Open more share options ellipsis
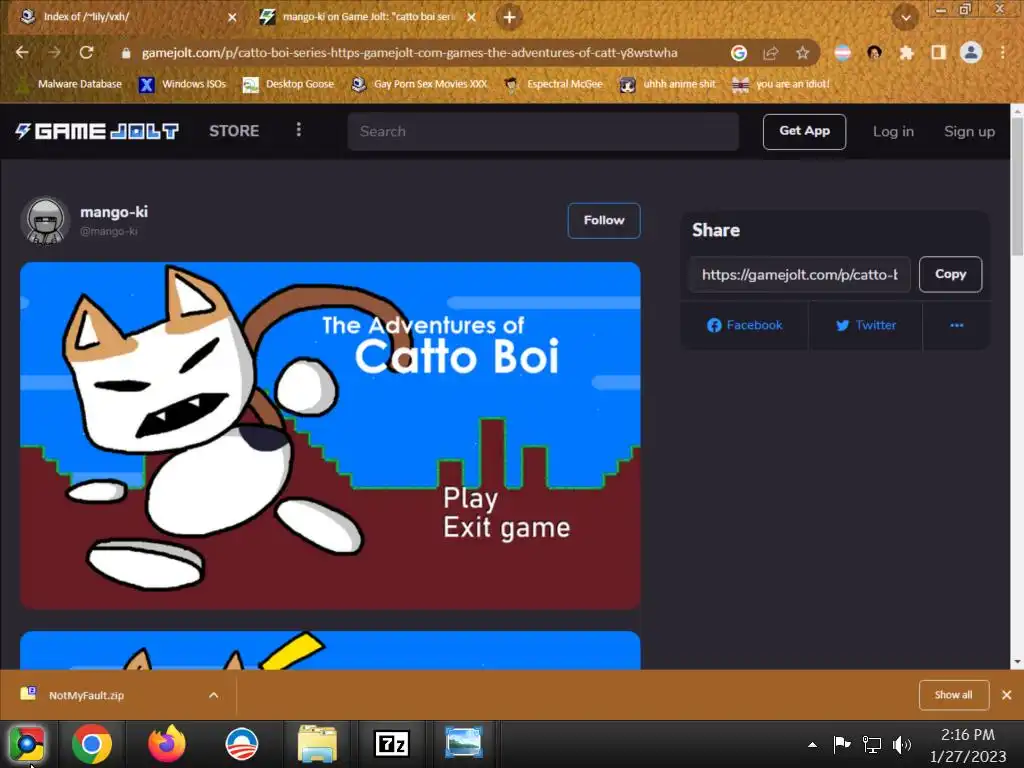The image size is (1024, 768). click(957, 325)
